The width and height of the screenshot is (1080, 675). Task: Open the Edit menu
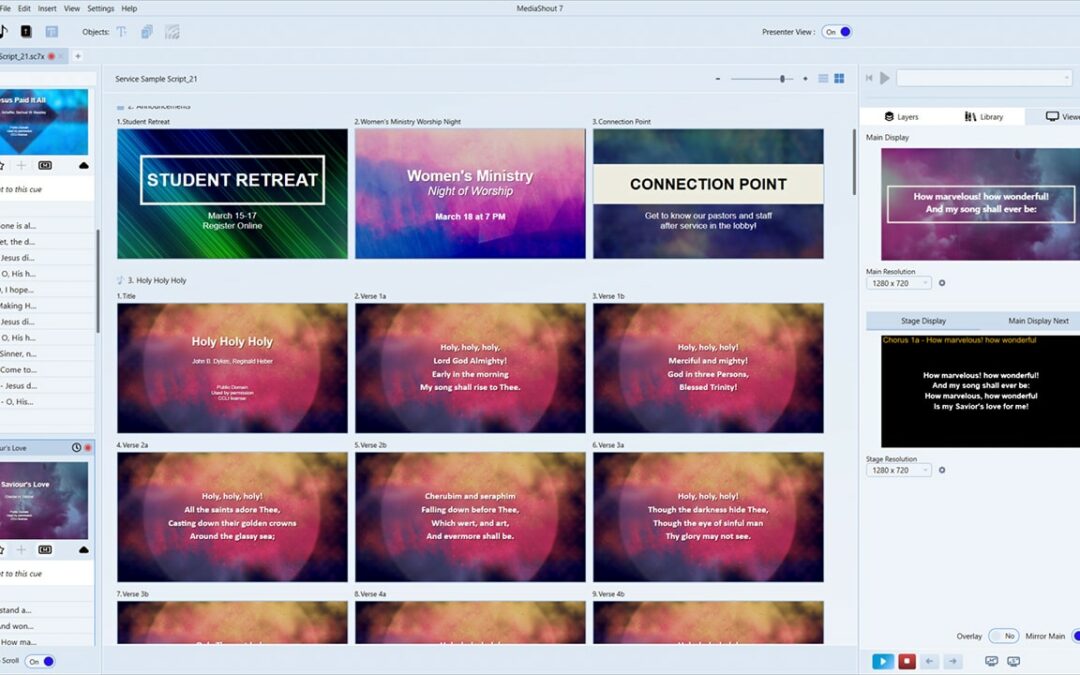[24, 8]
